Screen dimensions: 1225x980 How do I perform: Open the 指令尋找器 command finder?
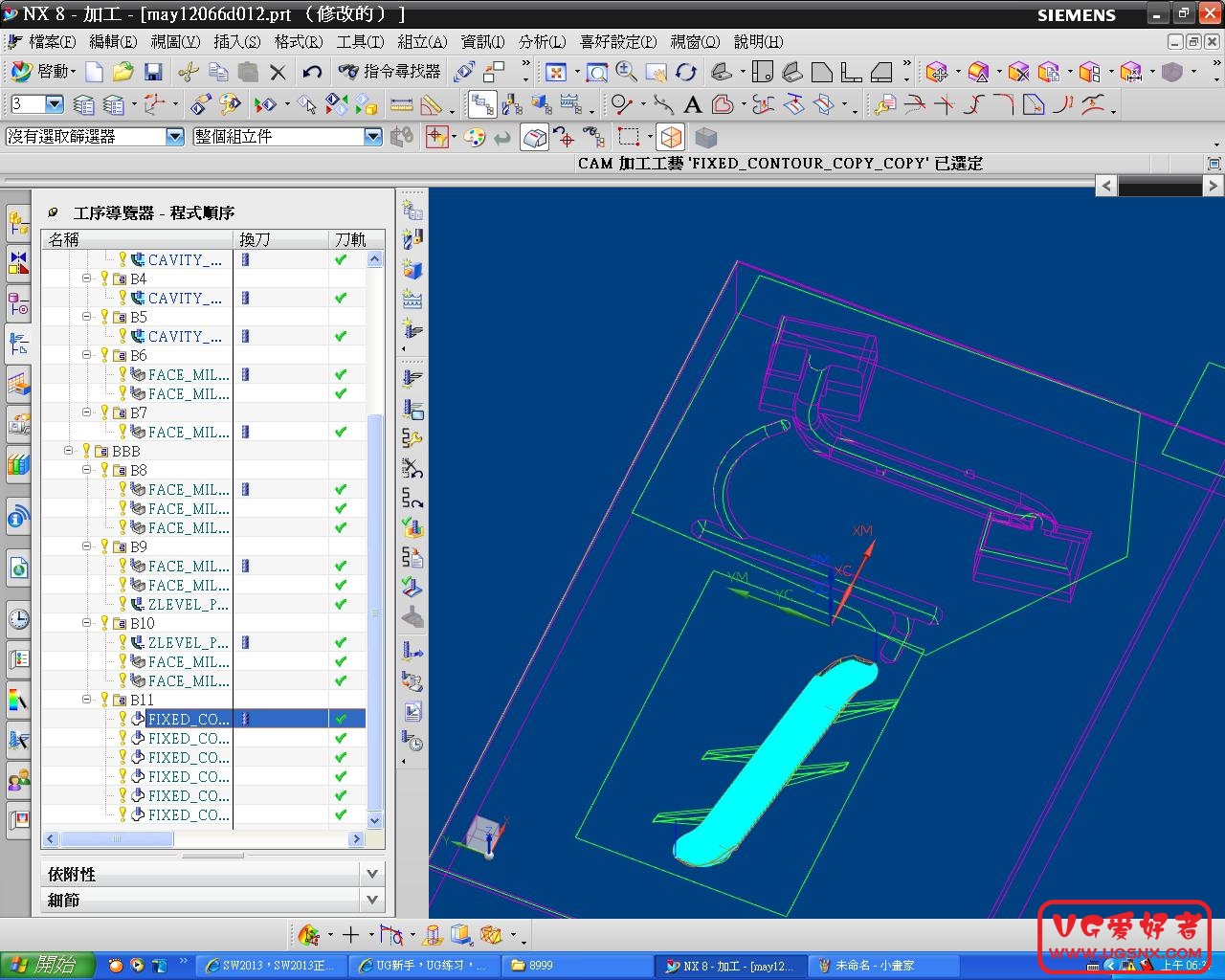click(x=390, y=72)
